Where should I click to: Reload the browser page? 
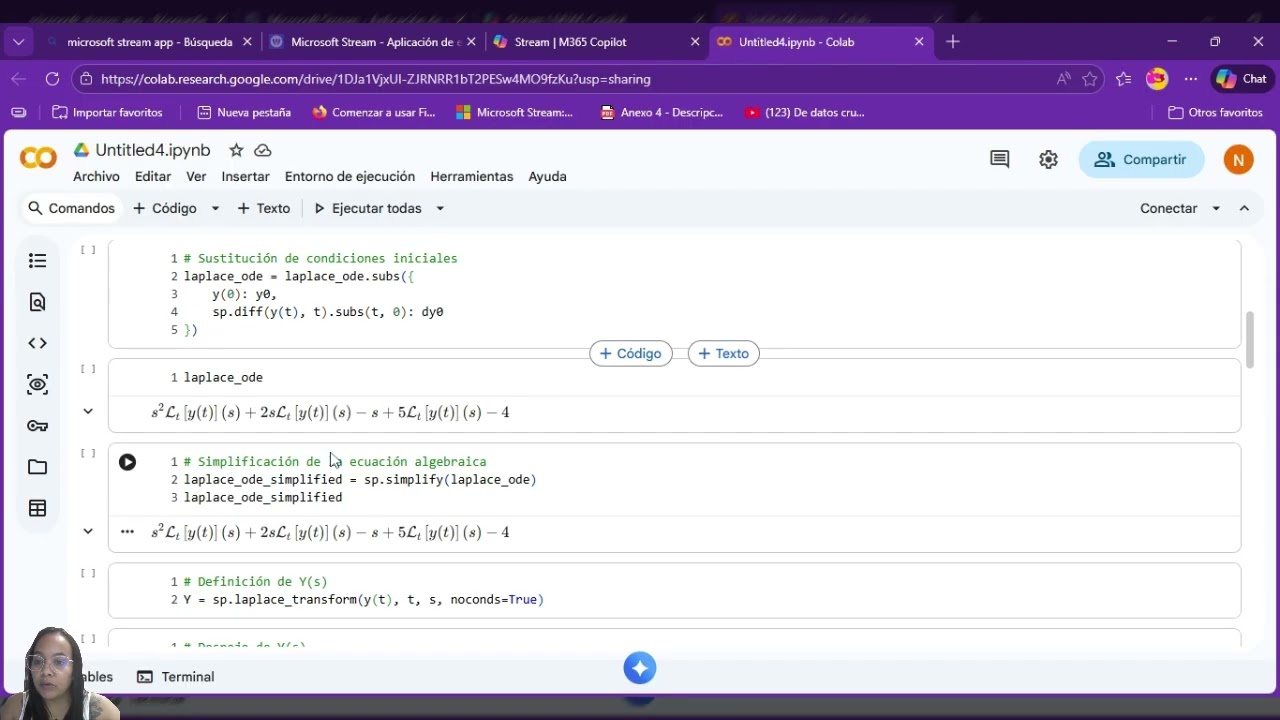pos(52,79)
